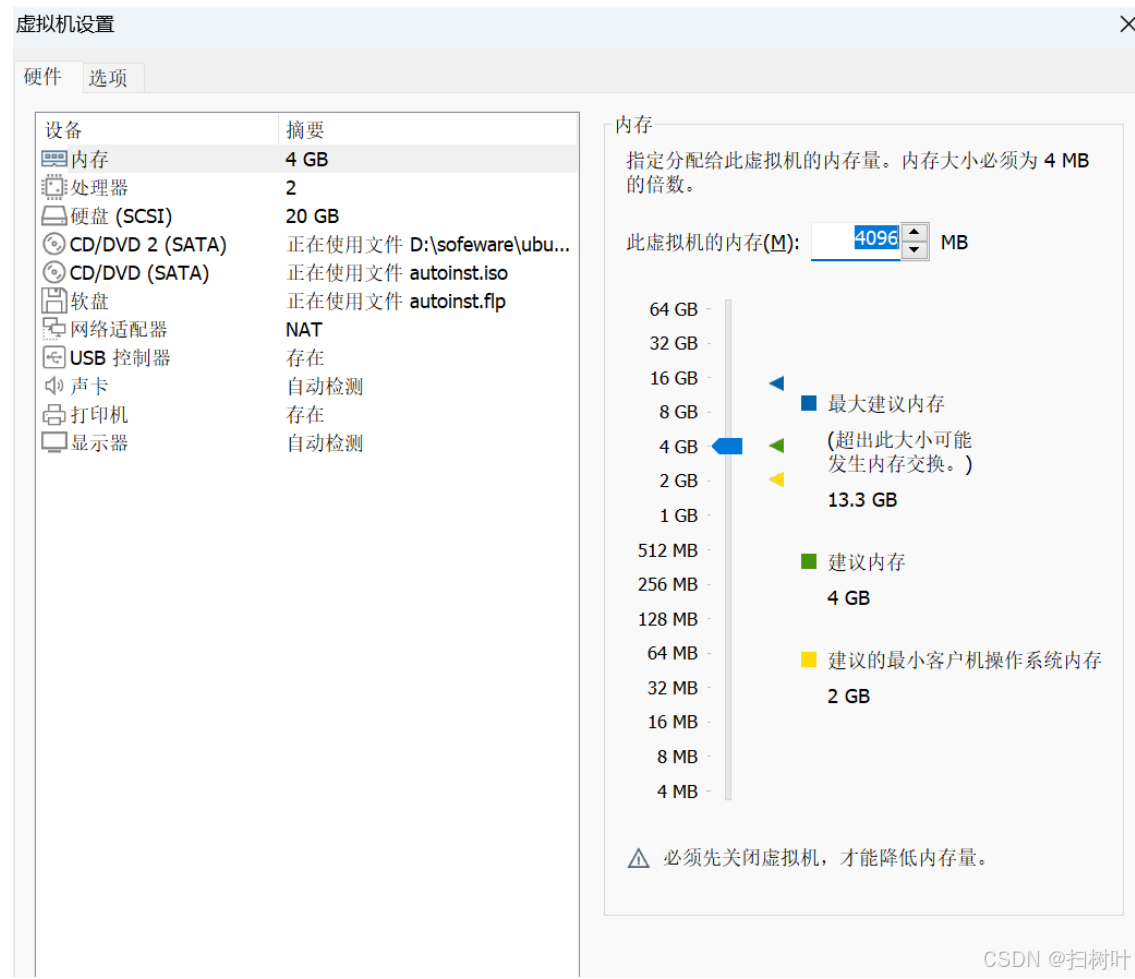Select the 网络适配器 network adapter icon
This screenshot has height=979, width=1135.
[54, 329]
